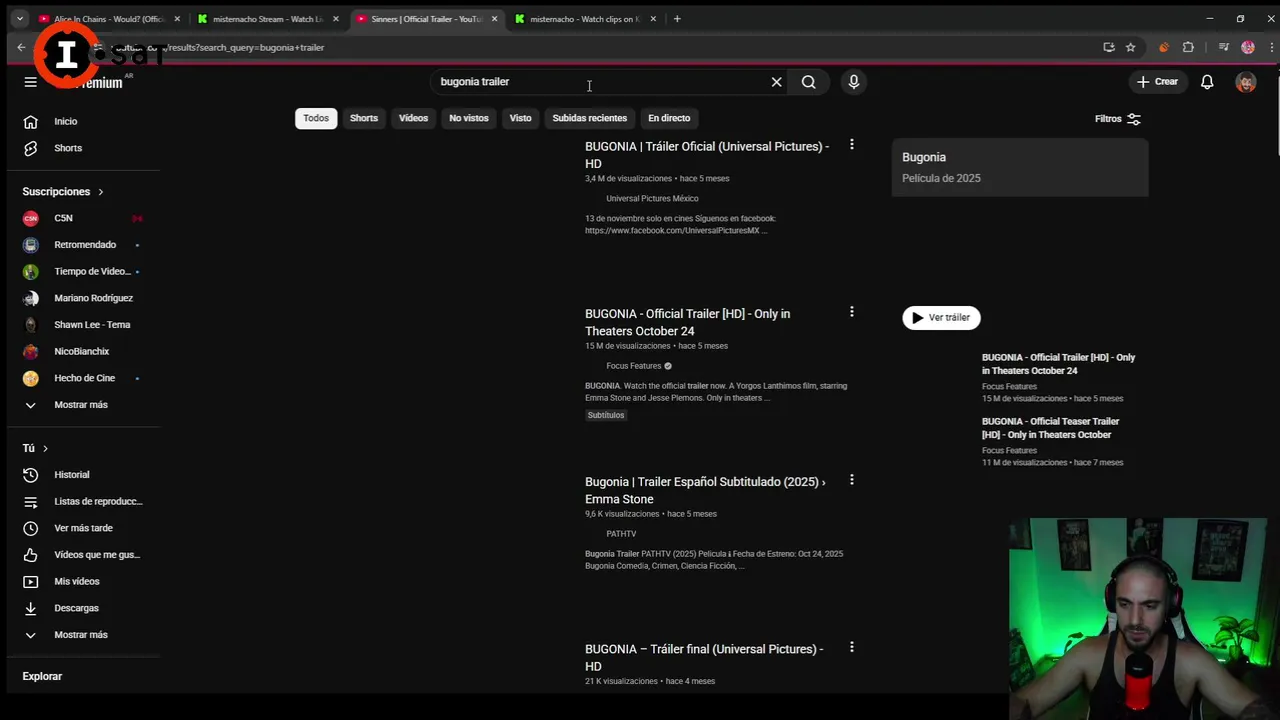The image size is (1280, 720).
Task: Open the YouTube account avatar menu
Action: (1246, 82)
